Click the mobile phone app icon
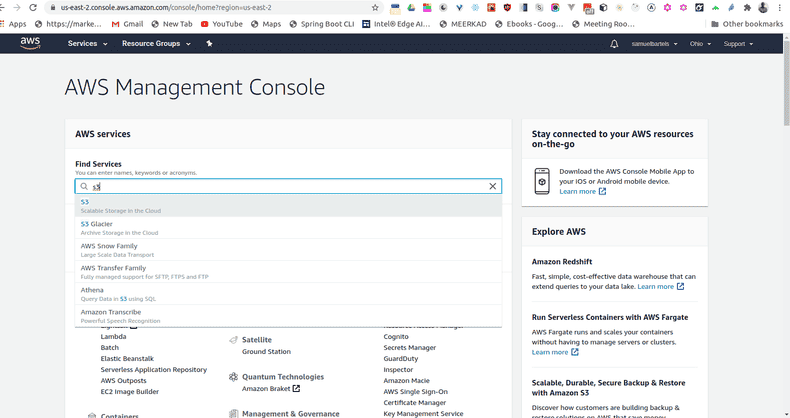Viewport: 790px width, 418px height. (542, 181)
